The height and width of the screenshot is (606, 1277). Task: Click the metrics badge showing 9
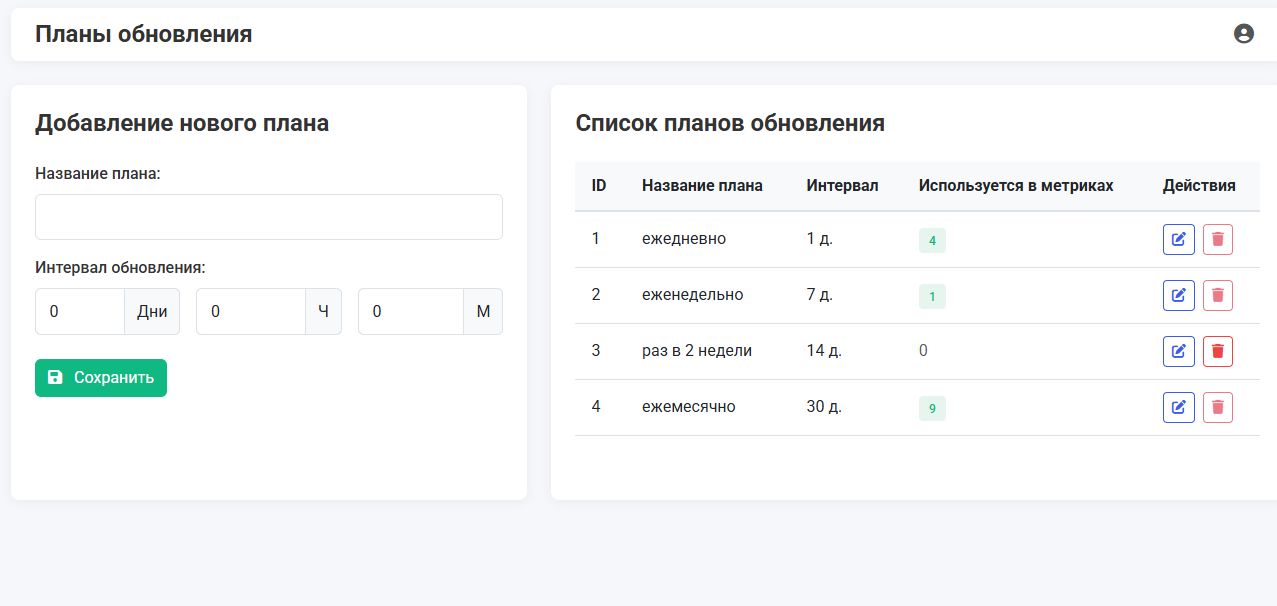click(x=932, y=409)
